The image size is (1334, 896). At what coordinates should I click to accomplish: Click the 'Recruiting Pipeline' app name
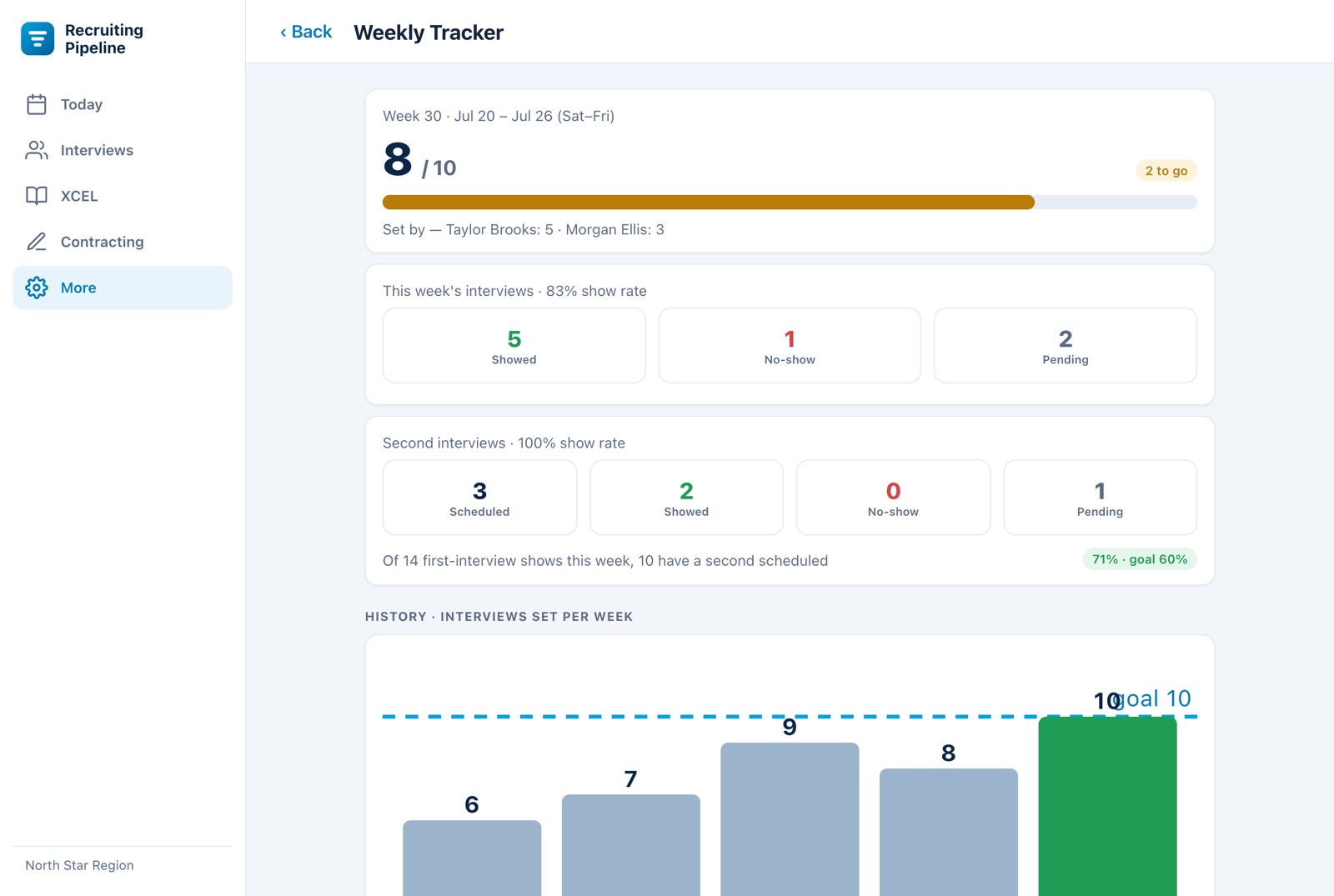pyautogui.click(x=104, y=39)
